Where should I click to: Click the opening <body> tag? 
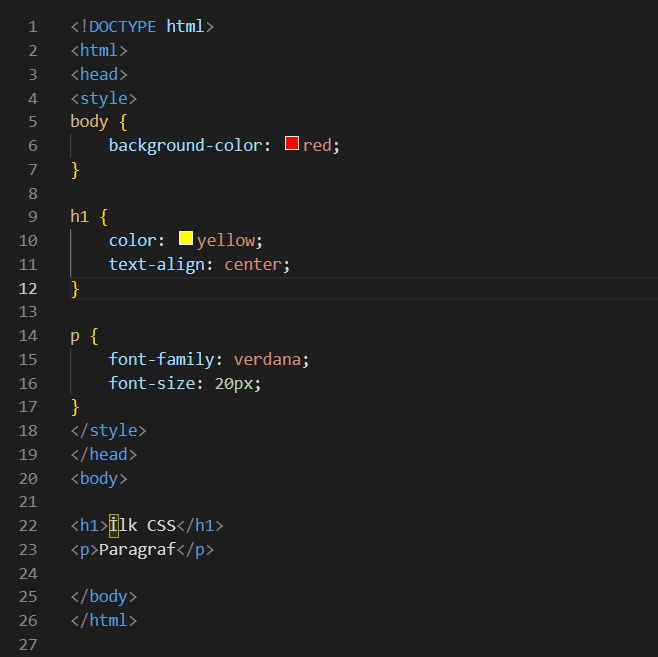coord(99,478)
